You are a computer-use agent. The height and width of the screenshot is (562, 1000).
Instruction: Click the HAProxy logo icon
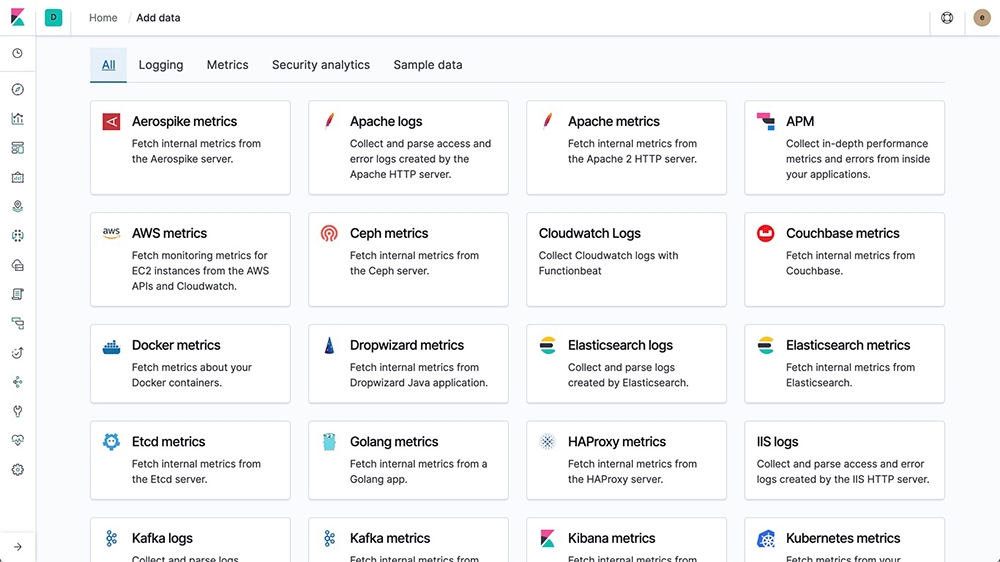[547, 441]
